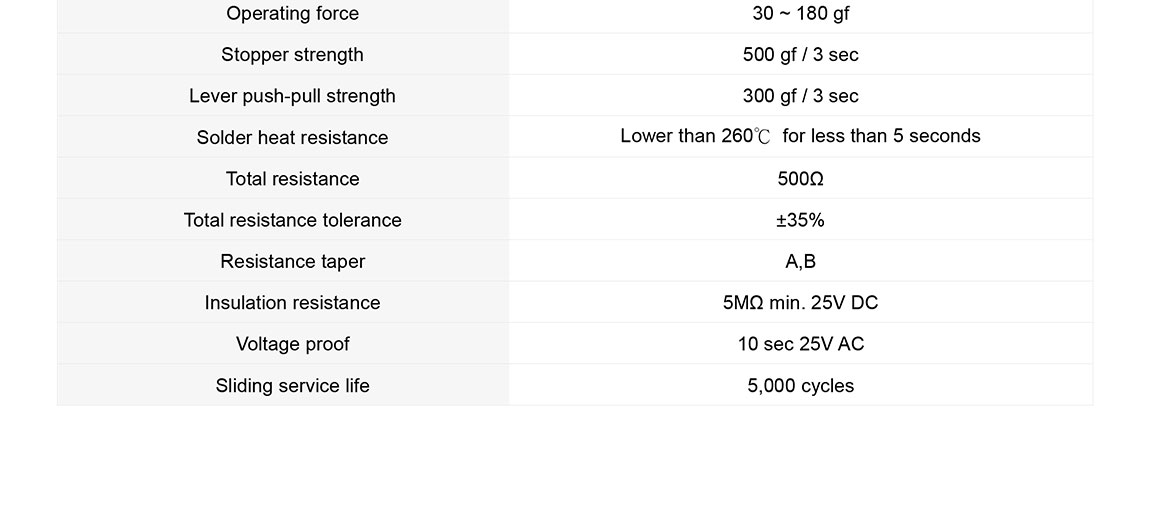Select the "300 gf / 3 sec" value

point(800,96)
